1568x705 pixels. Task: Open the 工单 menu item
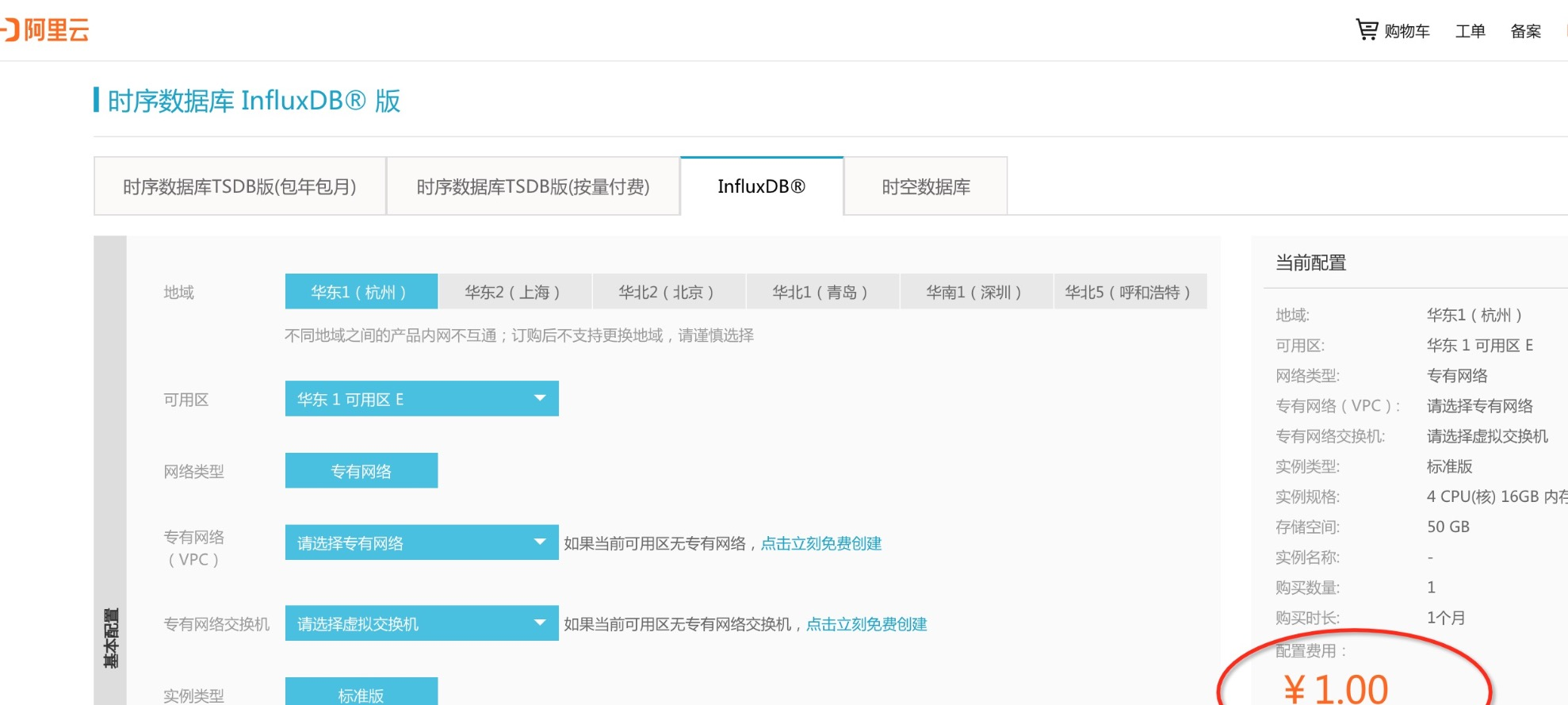click(1470, 31)
